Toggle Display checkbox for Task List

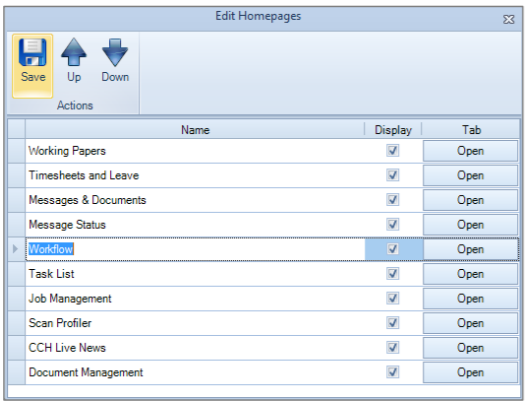(393, 273)
